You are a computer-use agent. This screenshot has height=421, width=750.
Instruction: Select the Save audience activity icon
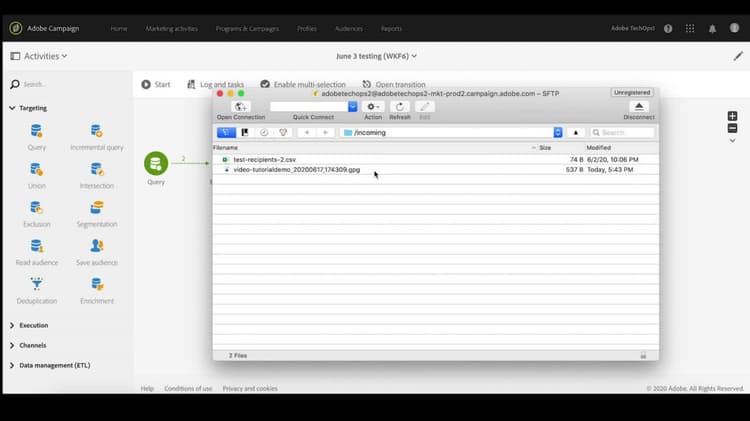coord(97,246)
